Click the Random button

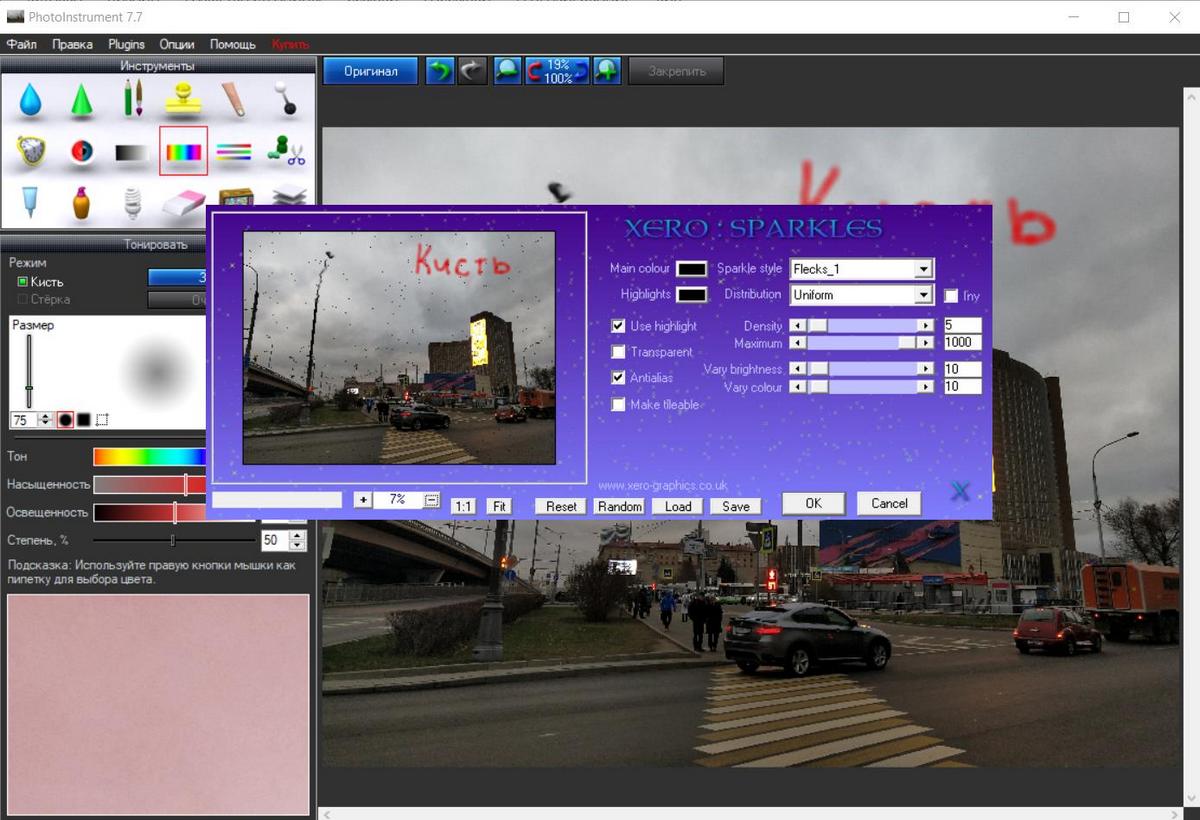pyautogui.click(x=620, y=506)
